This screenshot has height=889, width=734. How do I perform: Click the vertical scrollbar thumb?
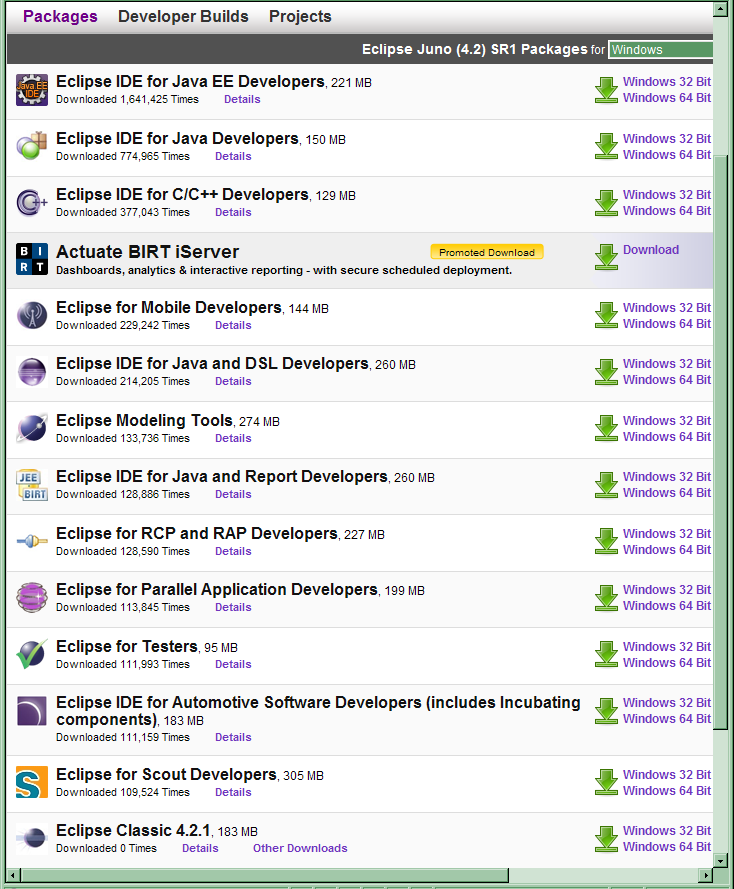pos(720,442)
